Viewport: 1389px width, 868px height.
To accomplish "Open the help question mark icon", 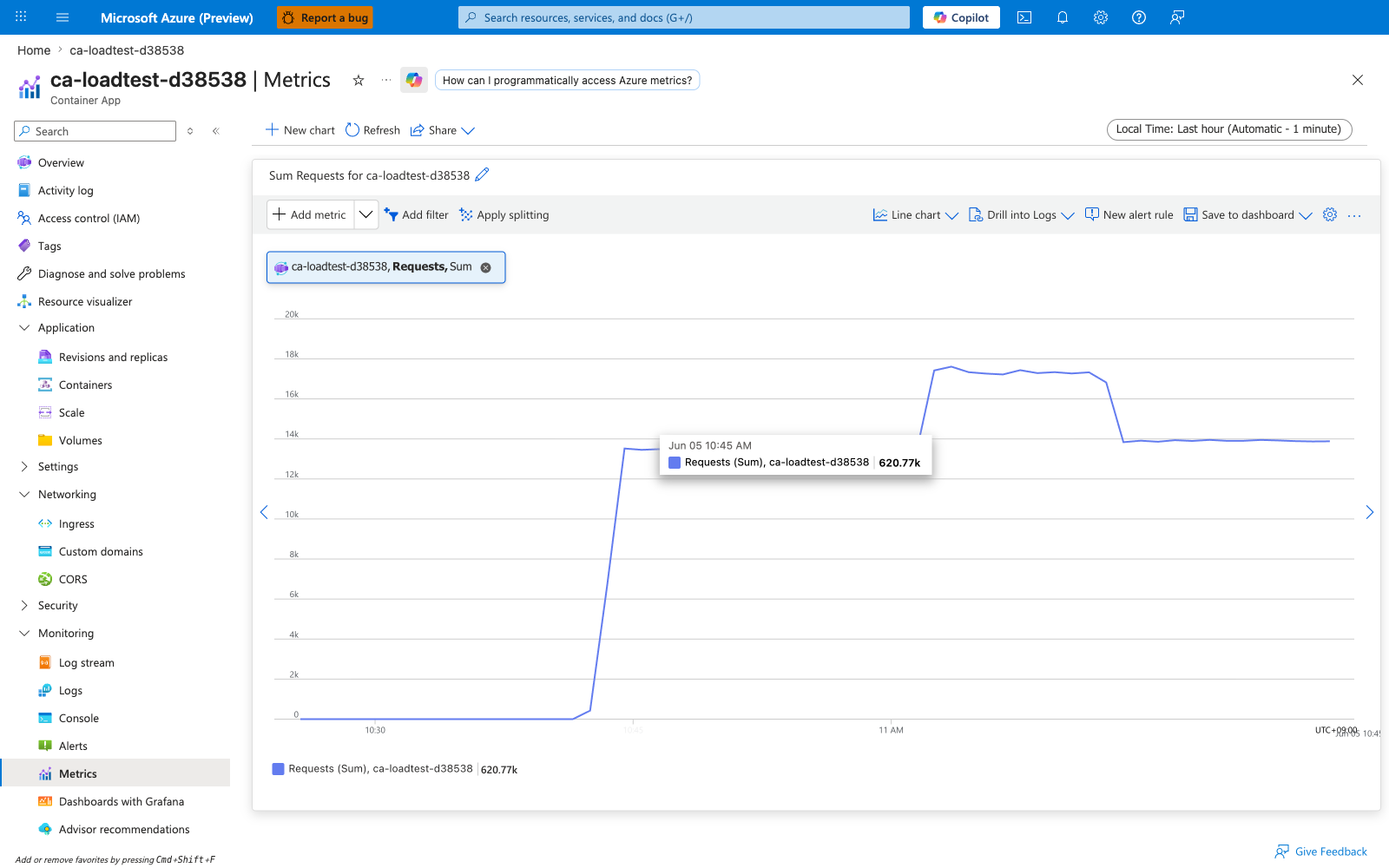I will click(x=1139, y=17).
